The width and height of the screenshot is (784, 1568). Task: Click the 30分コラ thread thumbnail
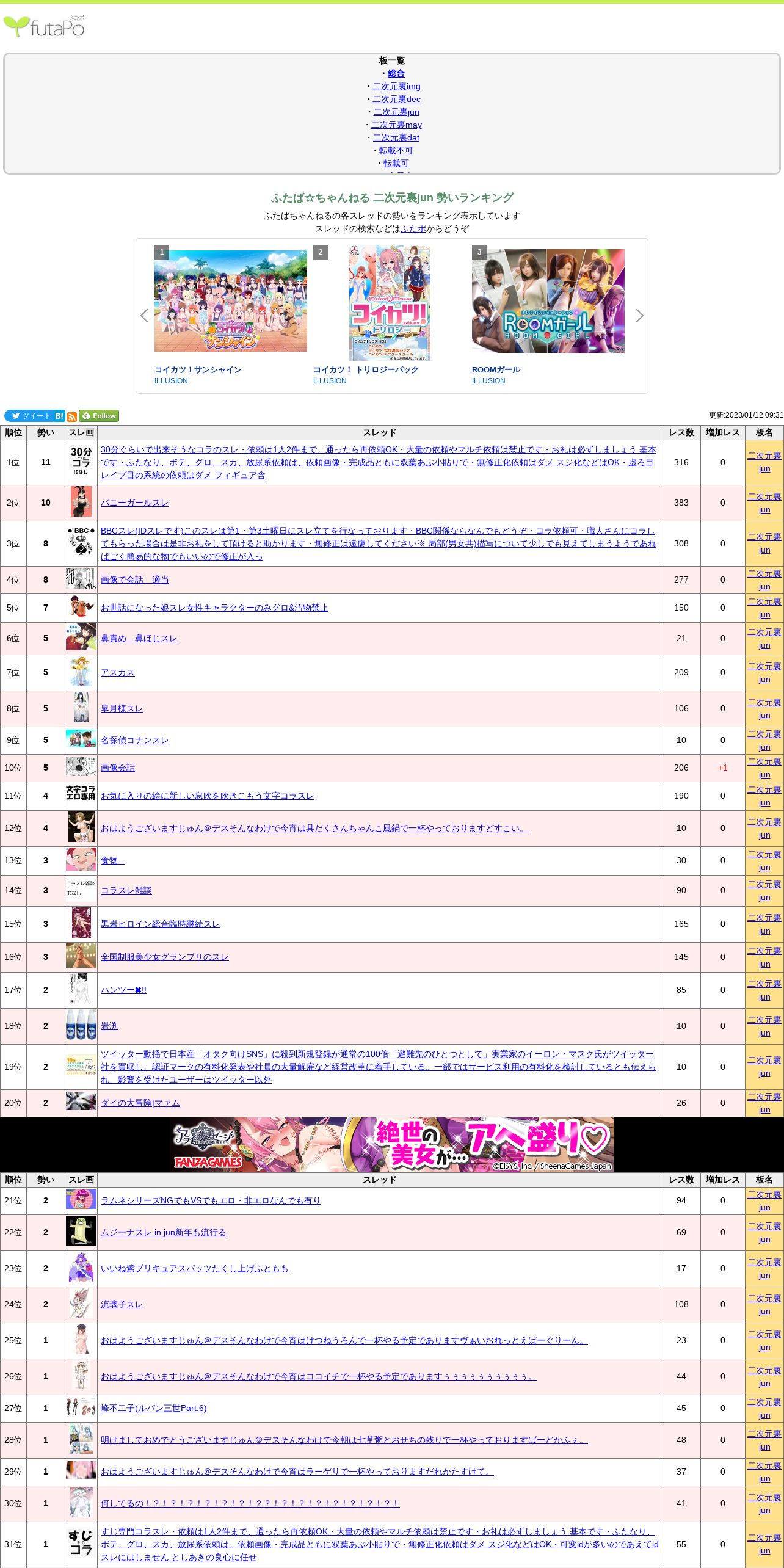pyautogui.click(x=81, y=462)
